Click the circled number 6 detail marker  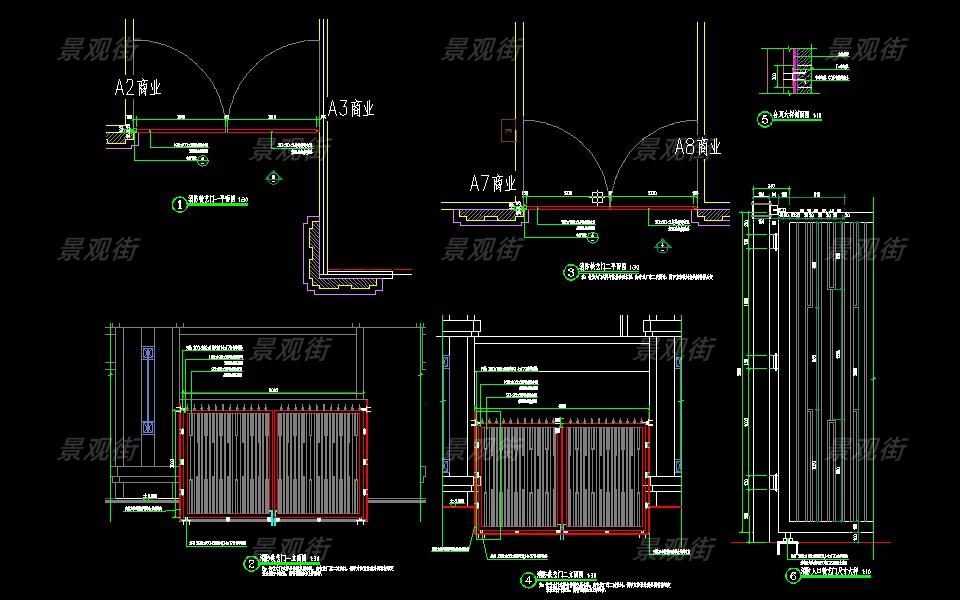pos(793,575)
